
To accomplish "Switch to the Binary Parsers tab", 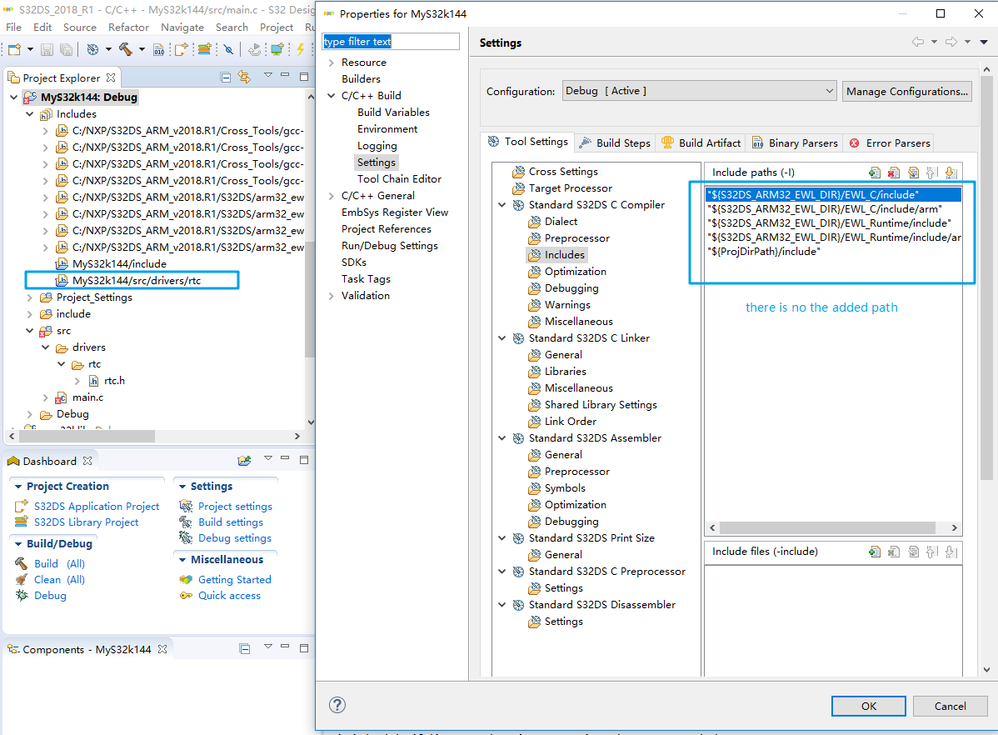I will [x=795, y=143].
